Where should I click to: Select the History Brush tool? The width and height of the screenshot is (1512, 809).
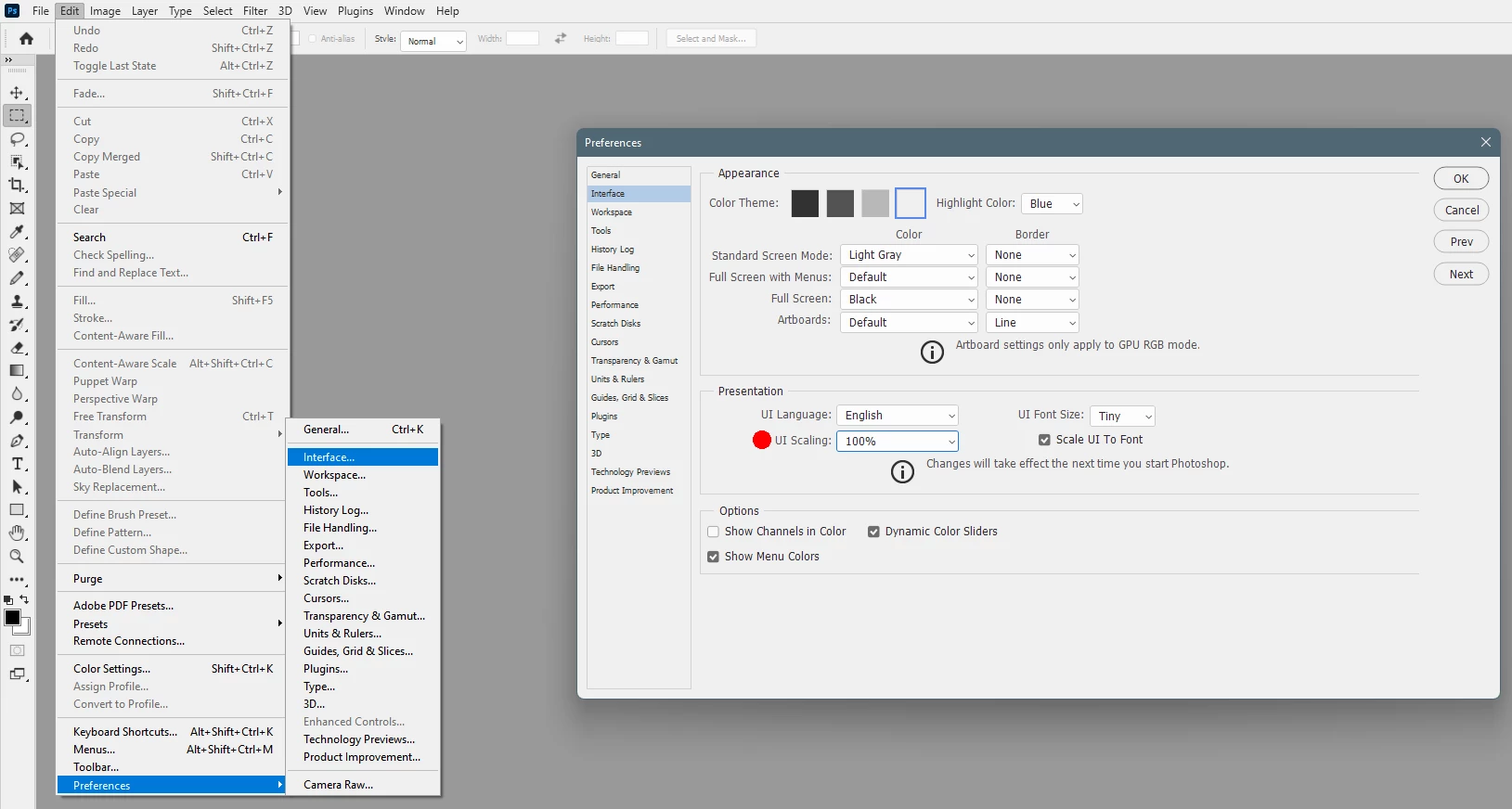(17, 325)
